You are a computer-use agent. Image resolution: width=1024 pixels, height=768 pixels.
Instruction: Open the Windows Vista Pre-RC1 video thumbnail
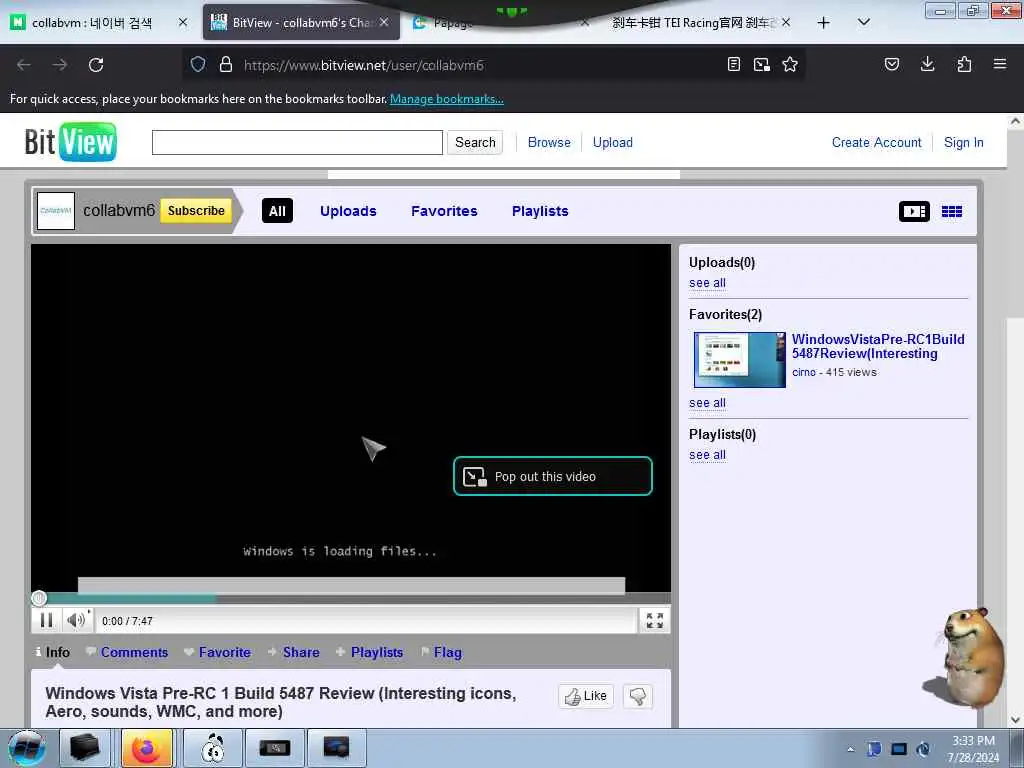click(x=740, y=360)
